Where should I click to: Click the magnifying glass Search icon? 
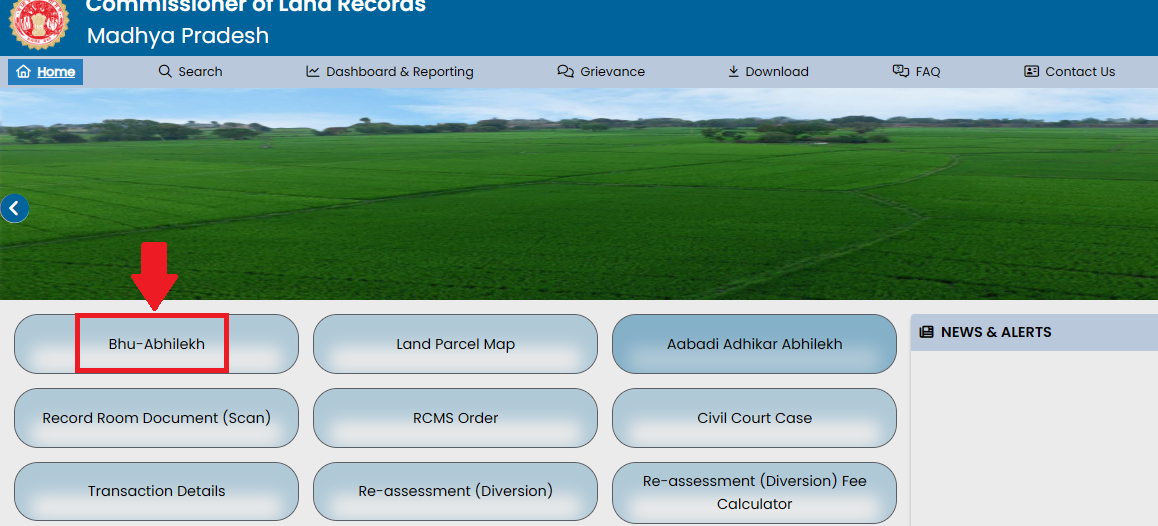(165, 71)
